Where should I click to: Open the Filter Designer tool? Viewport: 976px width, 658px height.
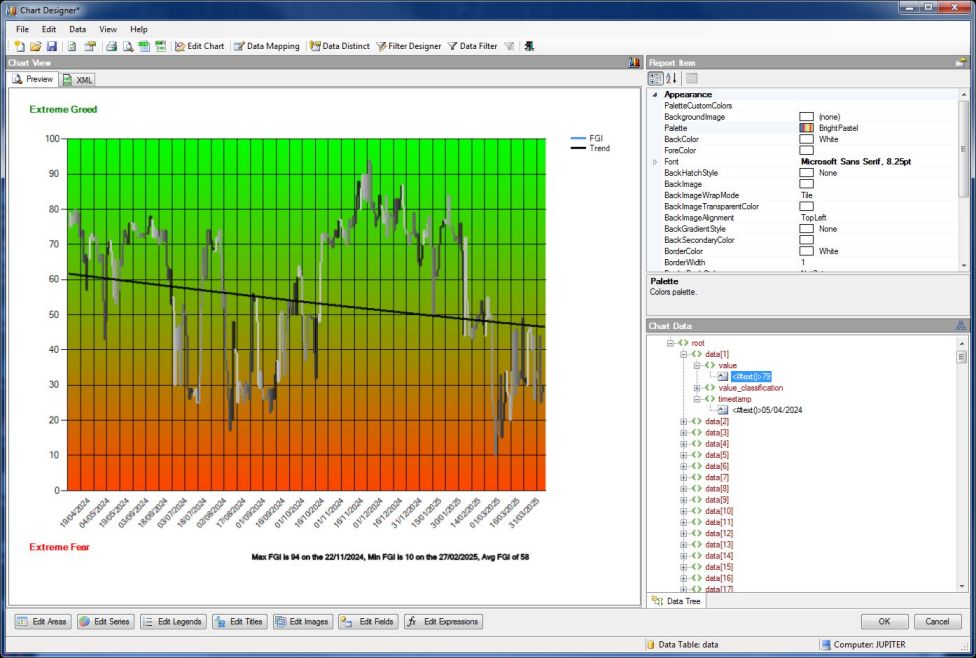[408, 46]
